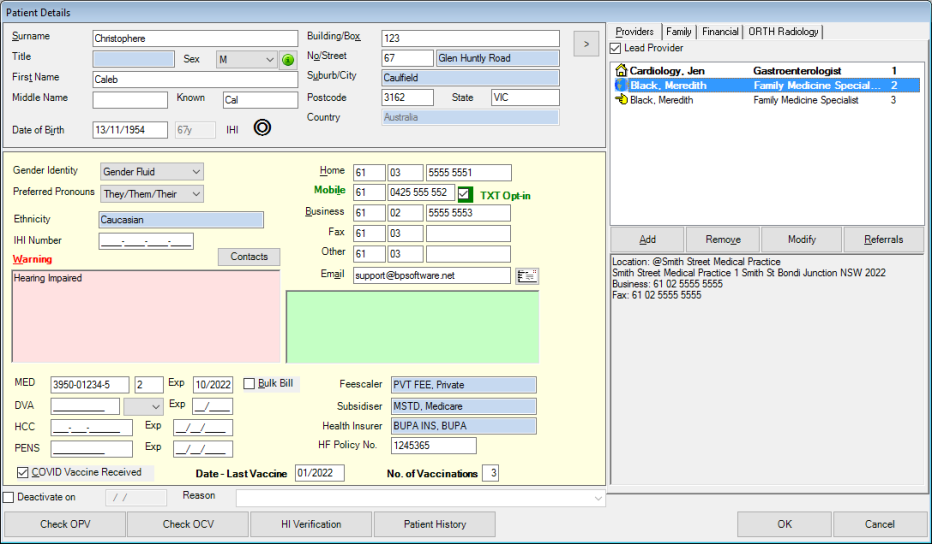
Task: Enable the Bulk Bill checkbox
Action: tap(249, 383)
